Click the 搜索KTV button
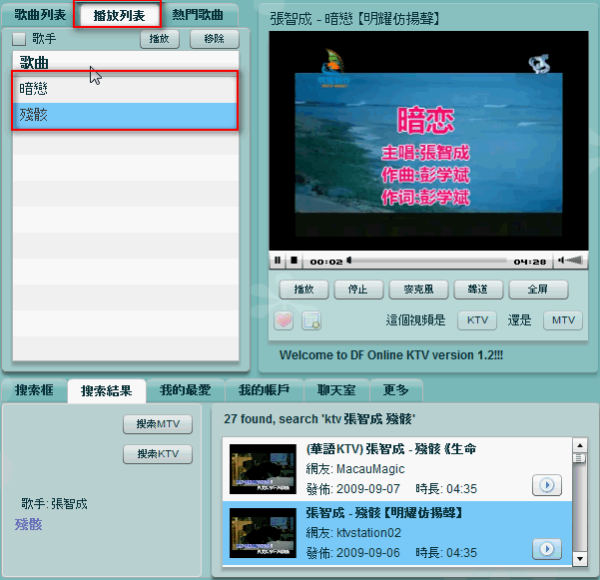 pos(158,454)
